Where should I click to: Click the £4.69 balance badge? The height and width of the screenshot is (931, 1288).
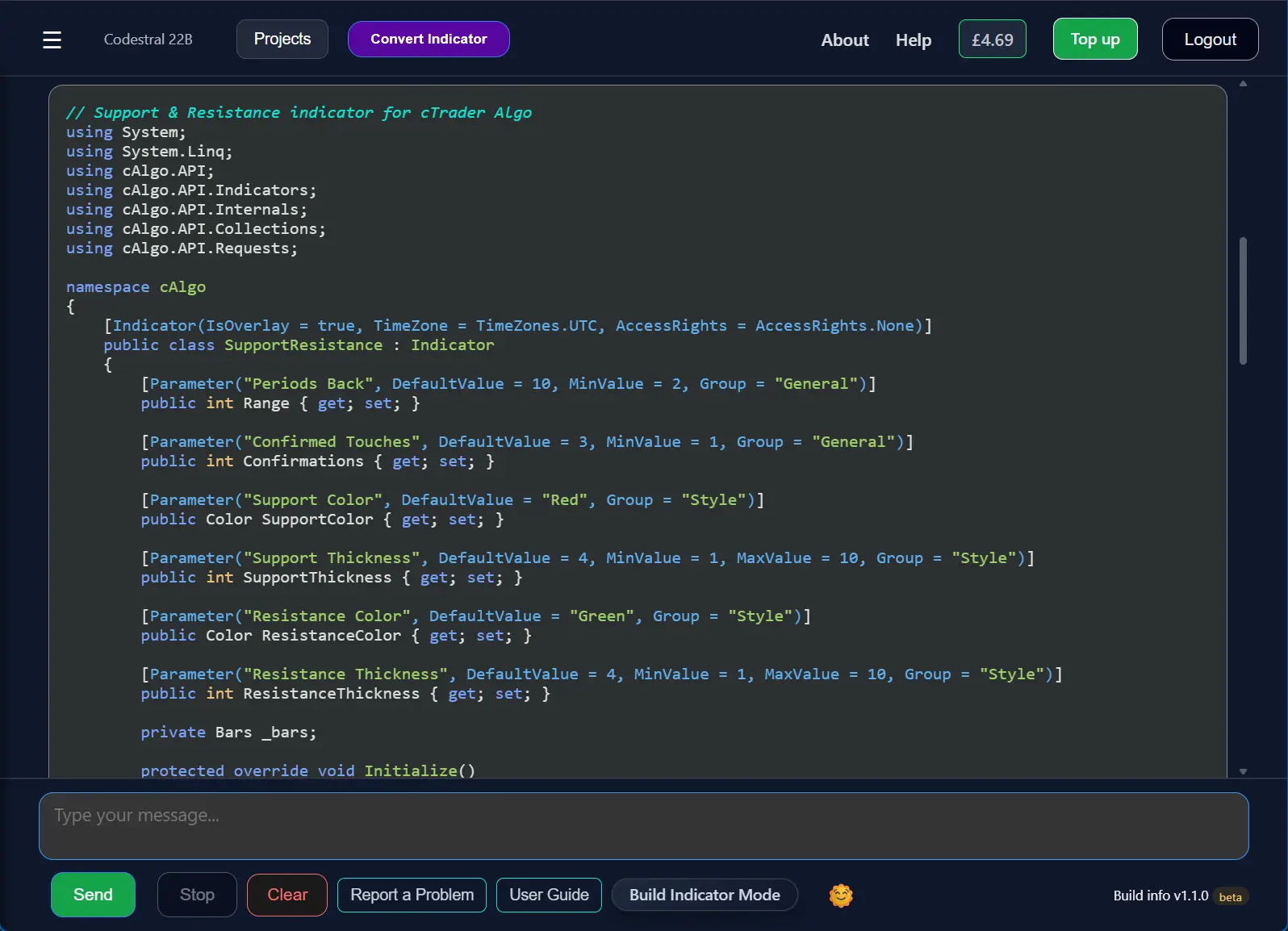pos(992,40)
